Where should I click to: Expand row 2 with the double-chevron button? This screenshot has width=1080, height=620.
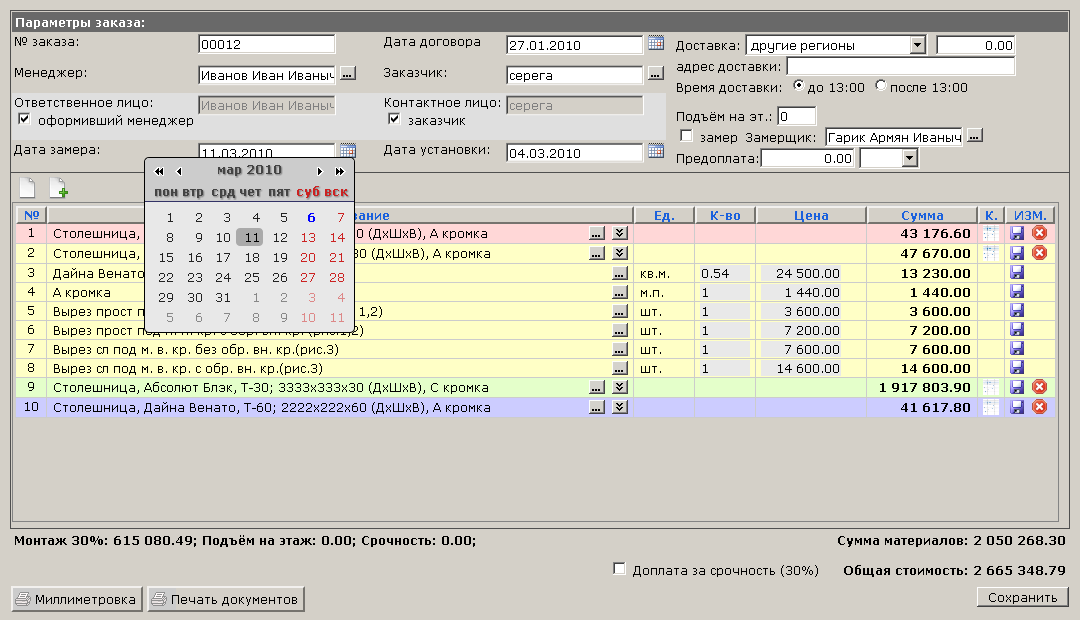point(620,254)
